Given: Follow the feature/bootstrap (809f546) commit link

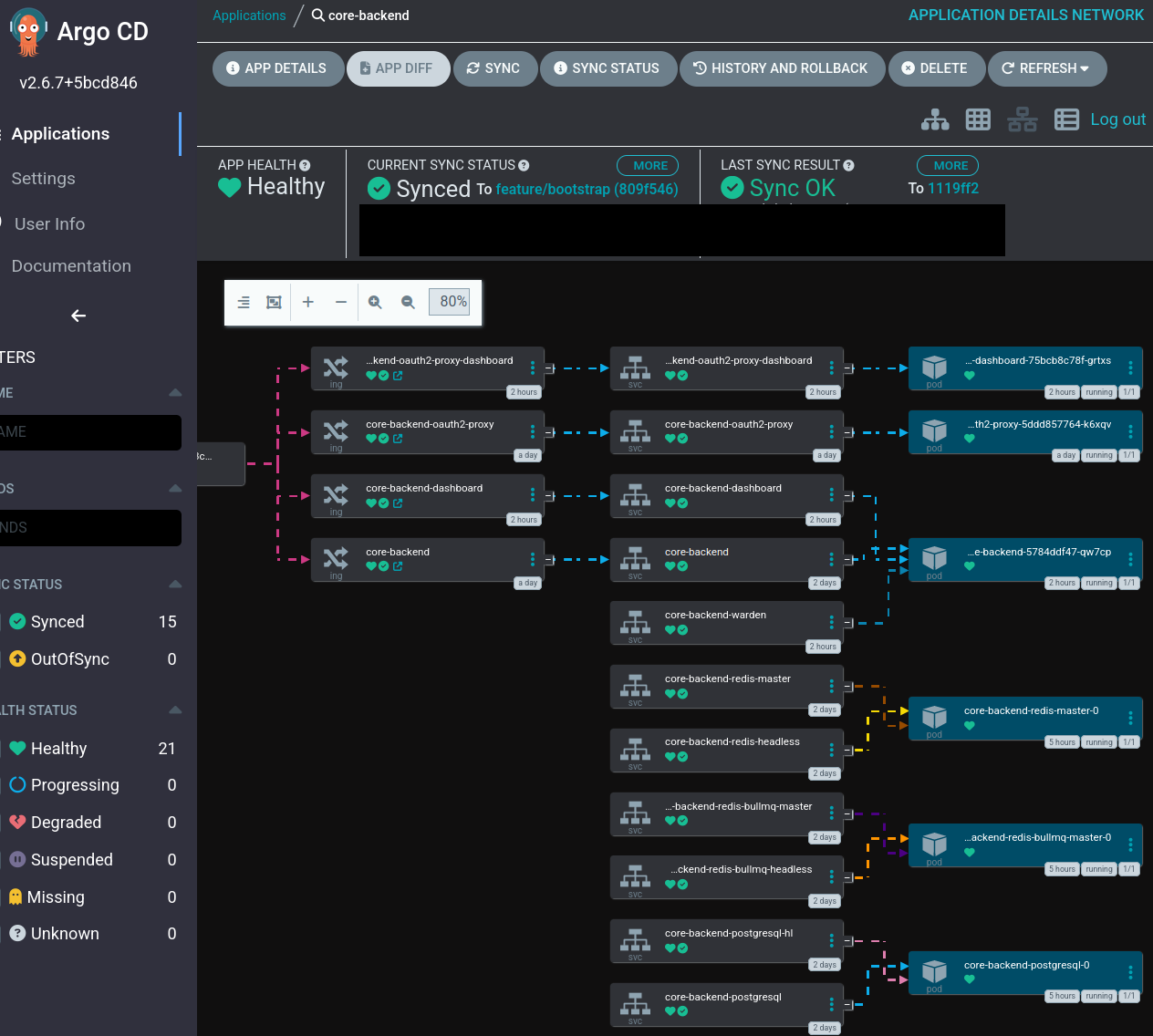Looking at the screenshot, I should (x=587, y=189).
